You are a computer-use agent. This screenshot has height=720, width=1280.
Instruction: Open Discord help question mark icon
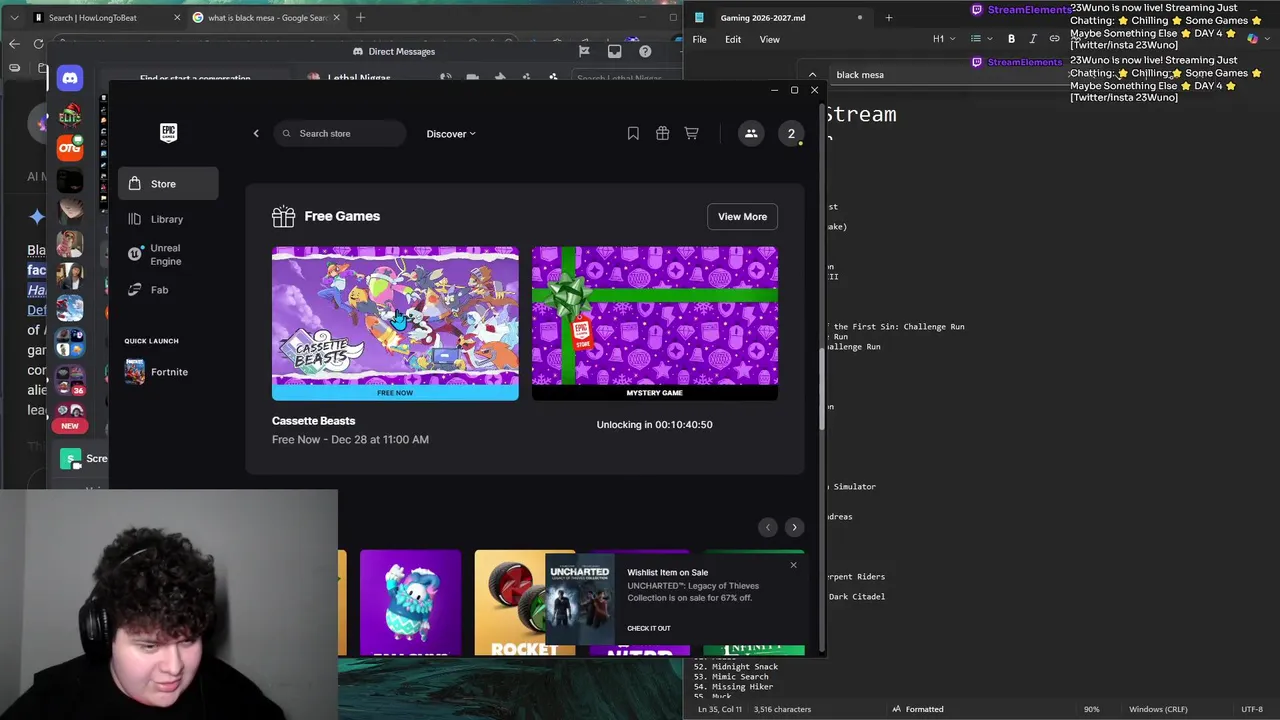tap(645, 51)
